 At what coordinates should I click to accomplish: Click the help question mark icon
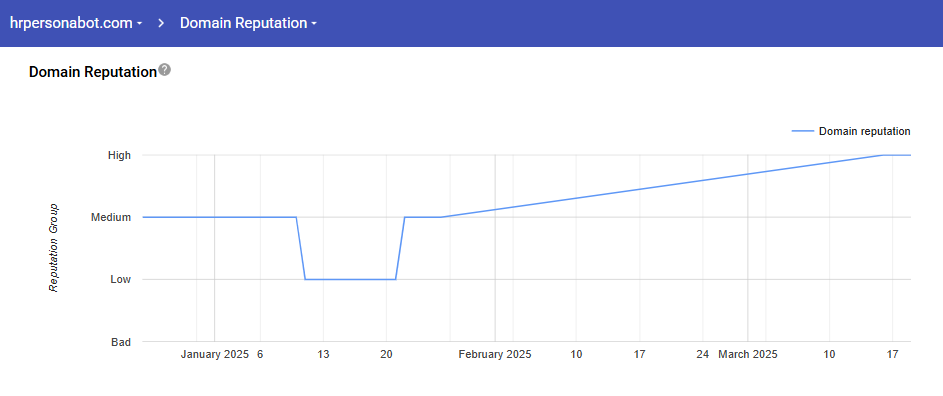point(165,70)
